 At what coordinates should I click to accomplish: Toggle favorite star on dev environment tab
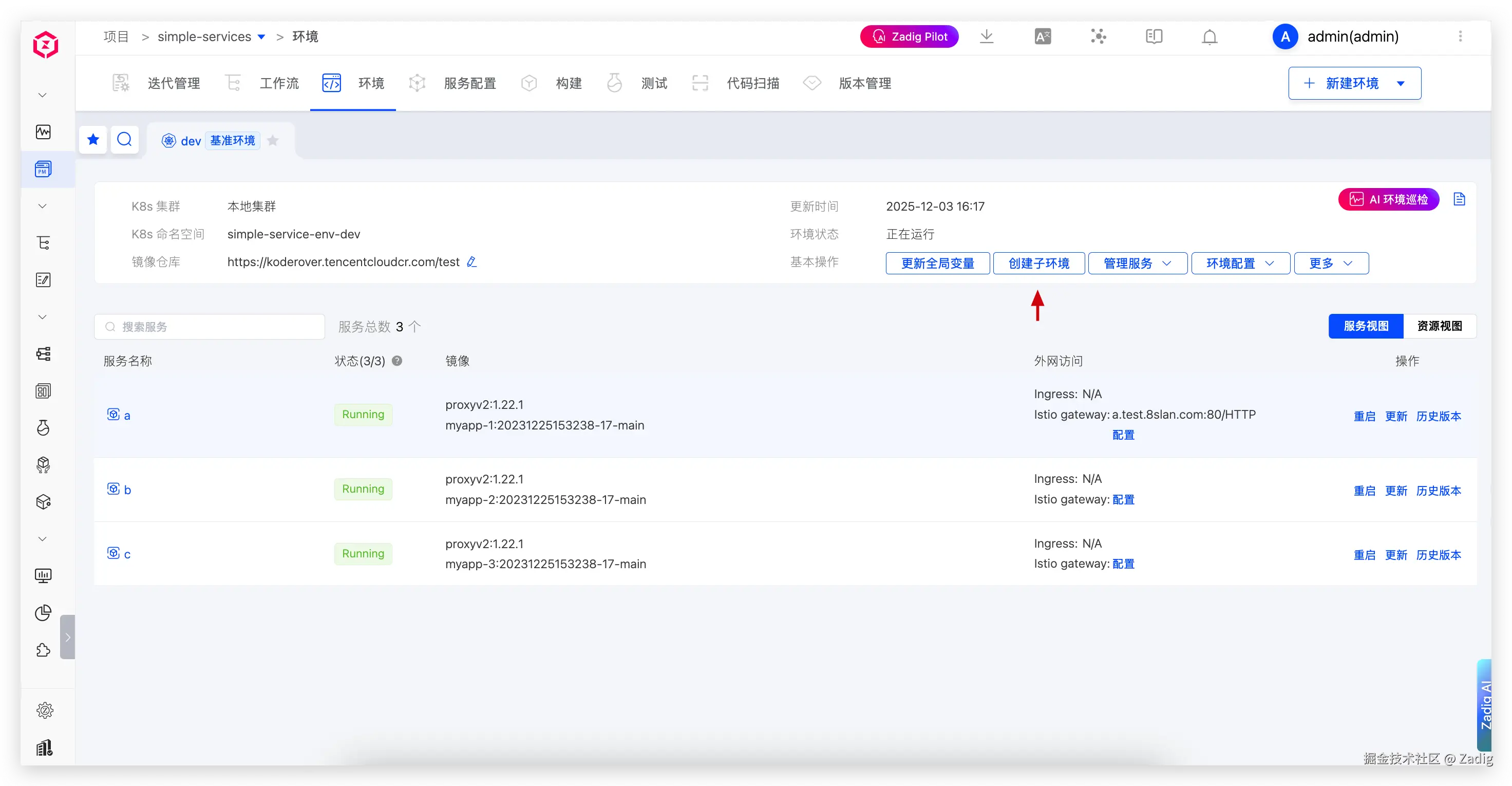coord(272,140)
